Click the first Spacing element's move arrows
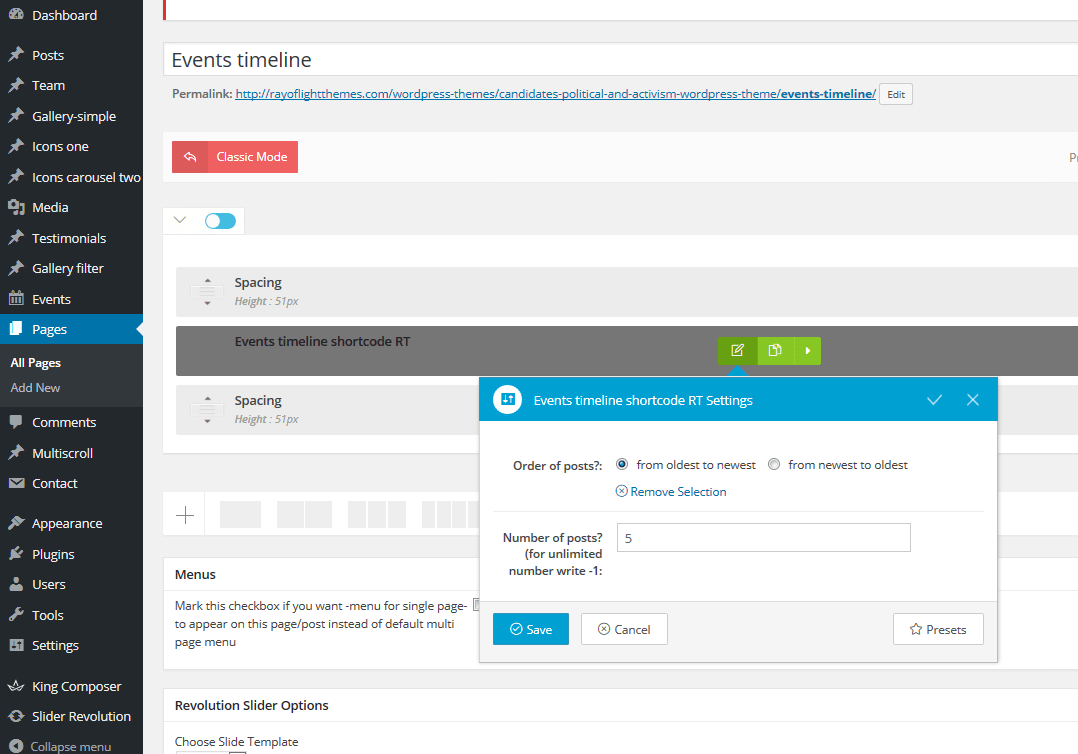Image resolution: width=1078 pixels, height=754 pixels. pyautogui.click(x=207, y=291)
